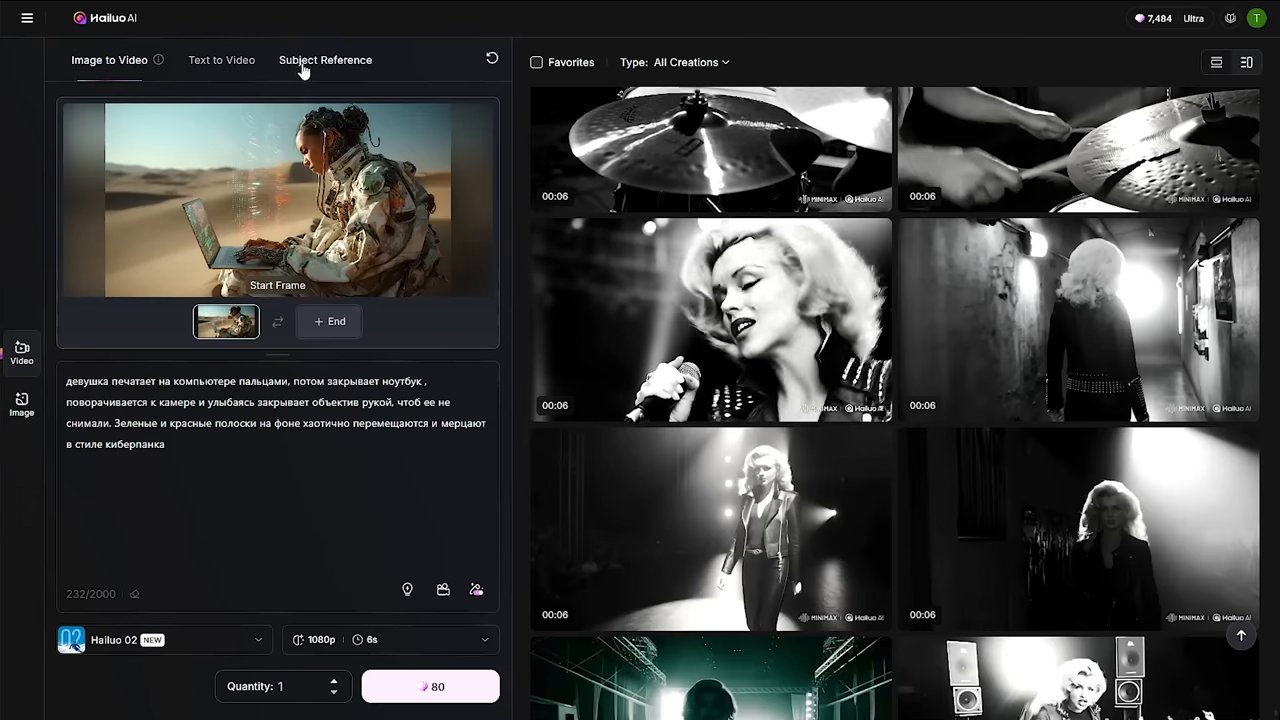Click the large Start Frame preview image

click(278, 200)
